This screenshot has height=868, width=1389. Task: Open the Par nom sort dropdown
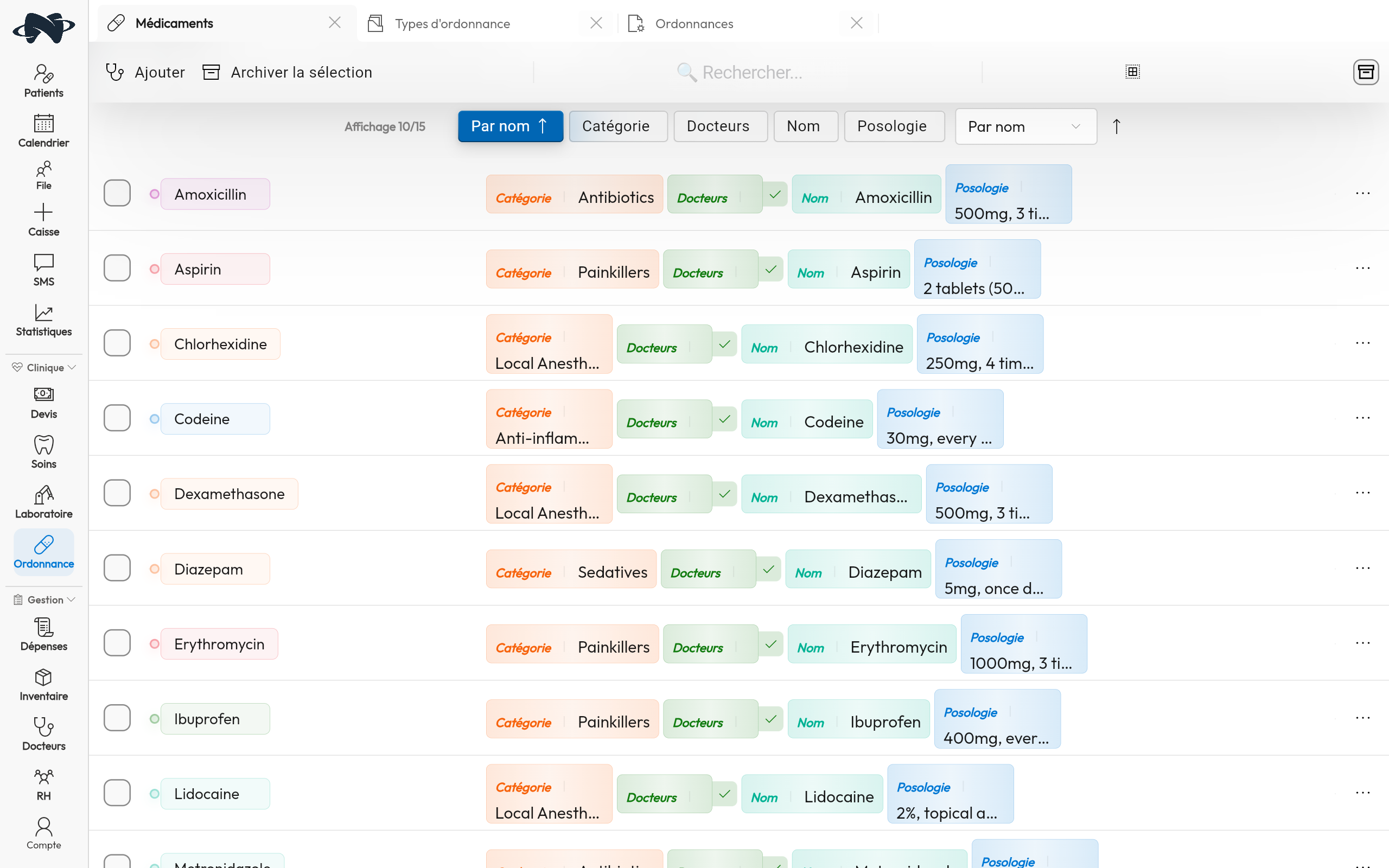point(1025,126)
